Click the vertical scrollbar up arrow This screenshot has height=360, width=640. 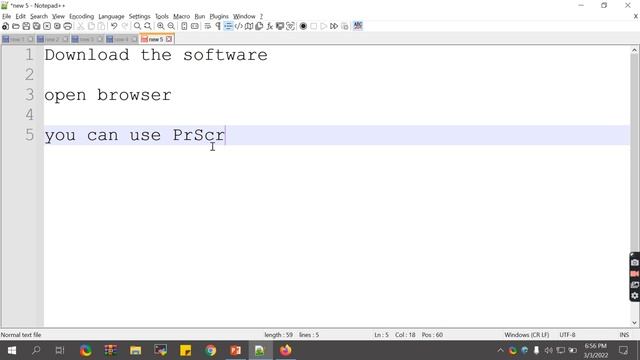click(634, 51)
